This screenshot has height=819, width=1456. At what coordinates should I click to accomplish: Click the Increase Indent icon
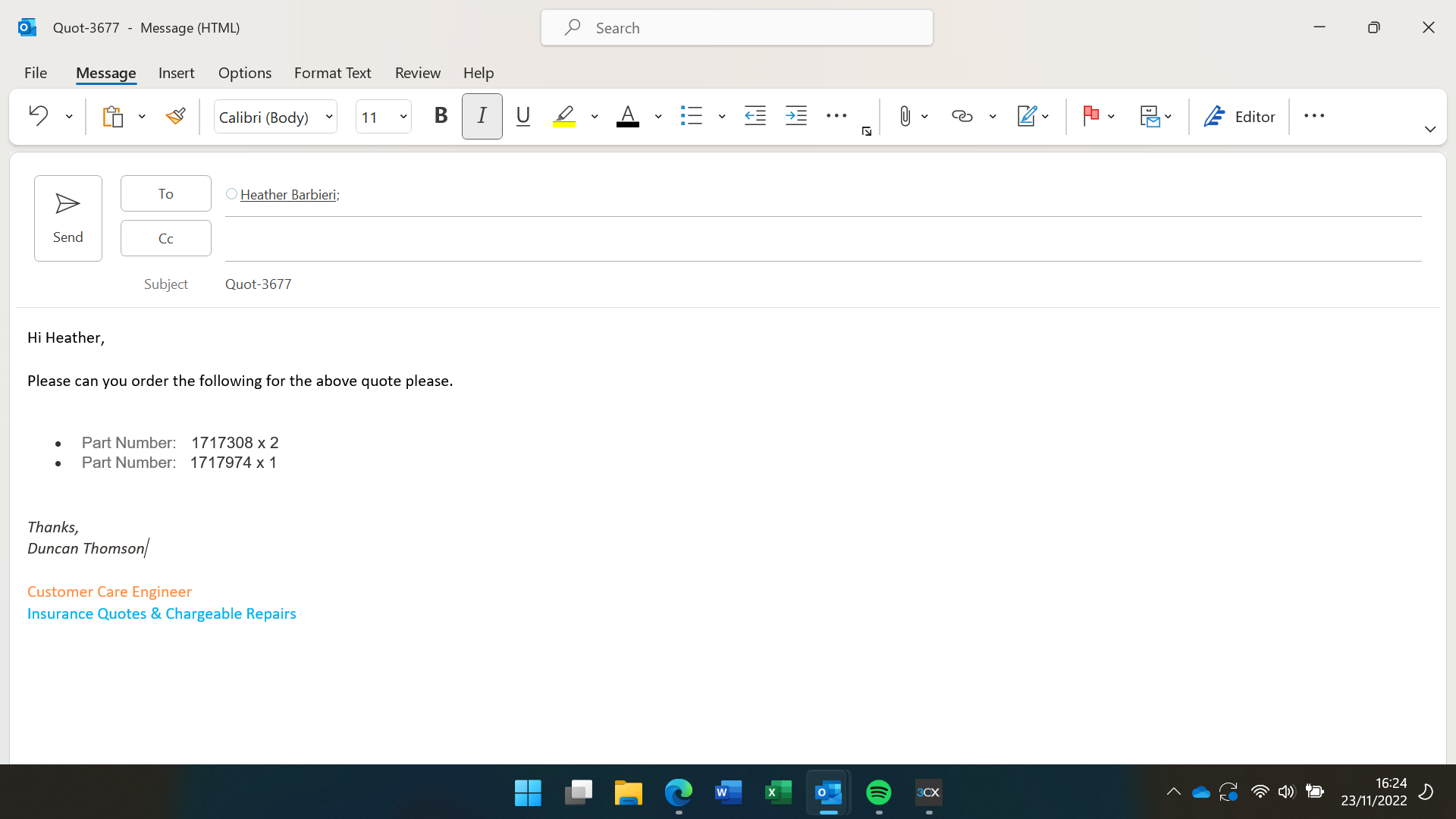(795, 116)
